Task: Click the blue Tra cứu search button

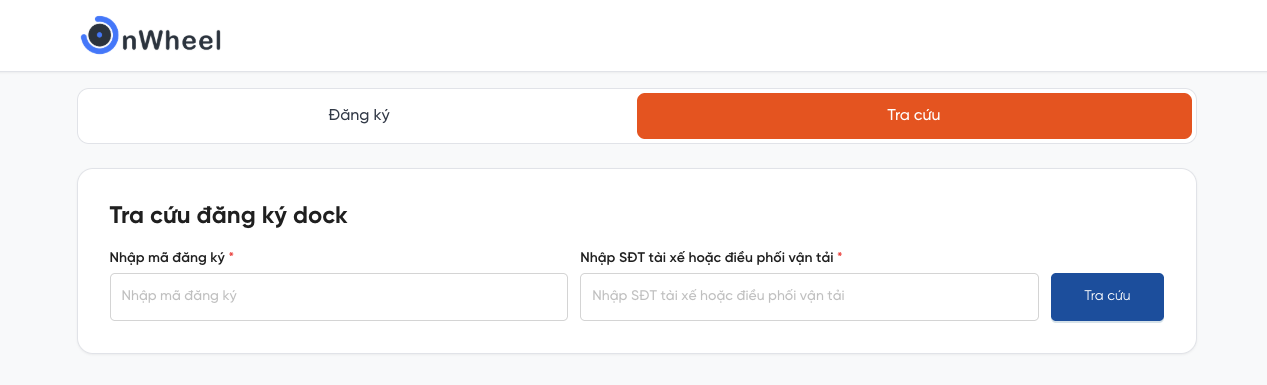Action: [x=1107, y=297]
